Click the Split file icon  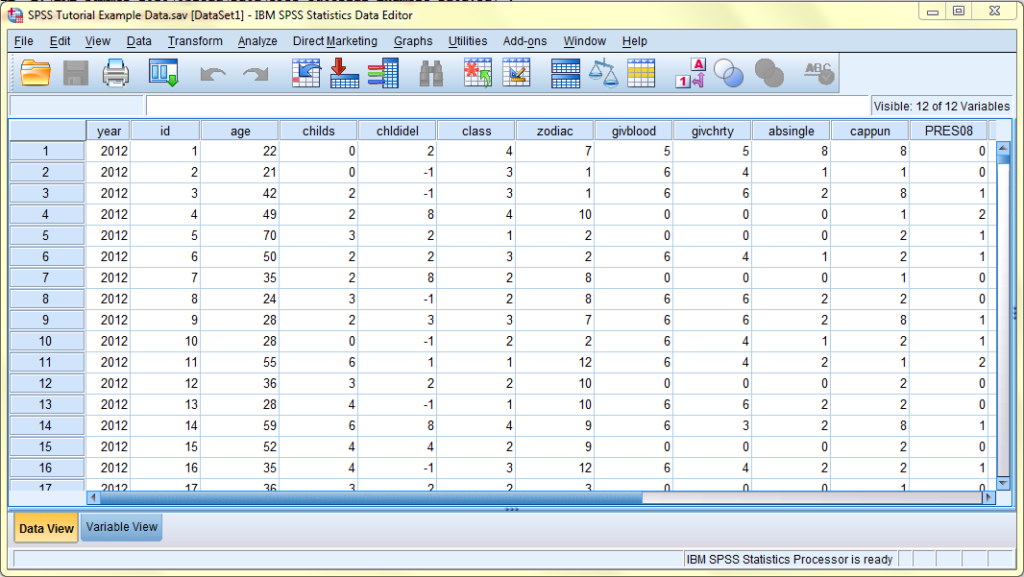566,73
